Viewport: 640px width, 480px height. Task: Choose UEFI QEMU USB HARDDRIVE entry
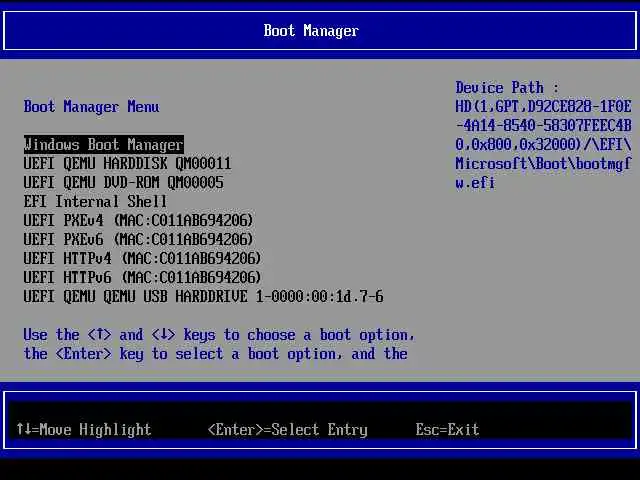point(204,297)
